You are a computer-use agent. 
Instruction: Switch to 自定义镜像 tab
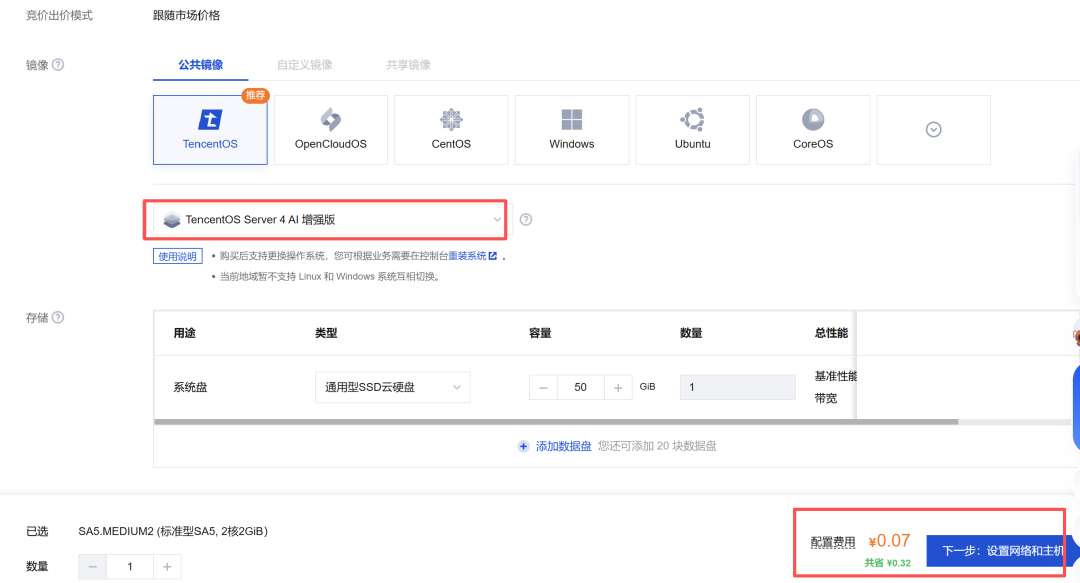click(x=304, y=65)
